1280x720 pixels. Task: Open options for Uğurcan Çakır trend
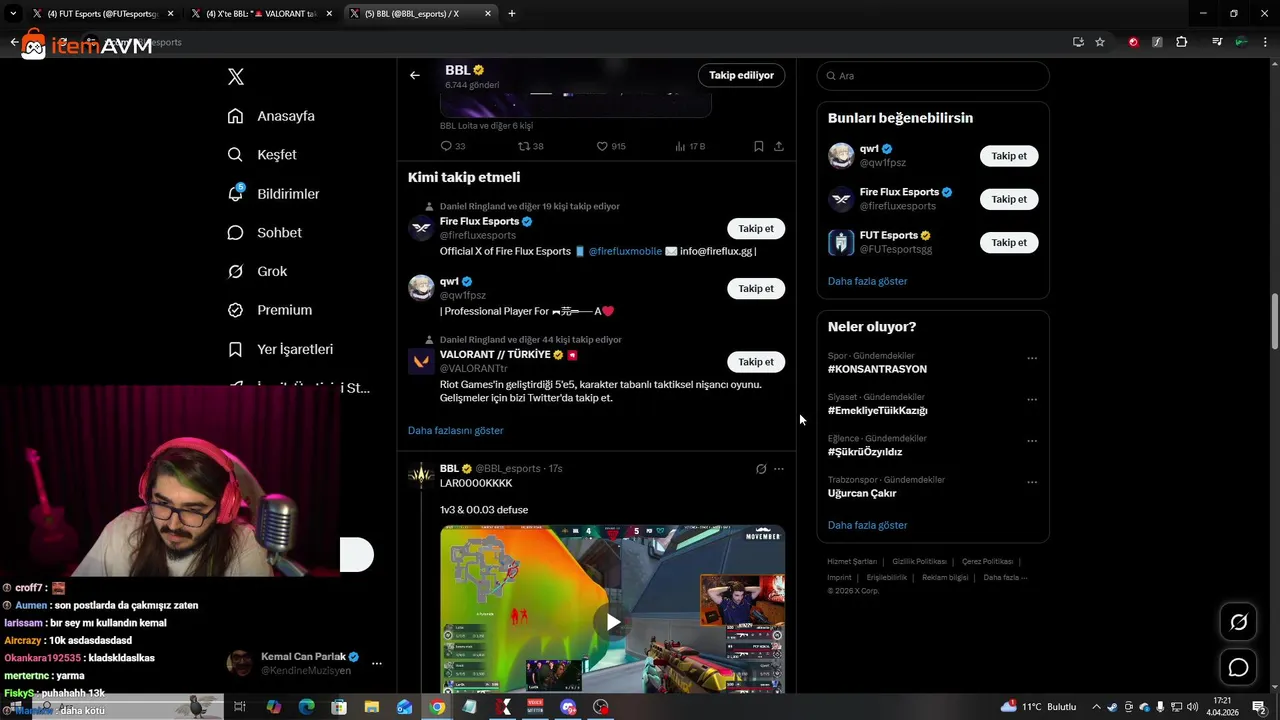(1032, 482)
